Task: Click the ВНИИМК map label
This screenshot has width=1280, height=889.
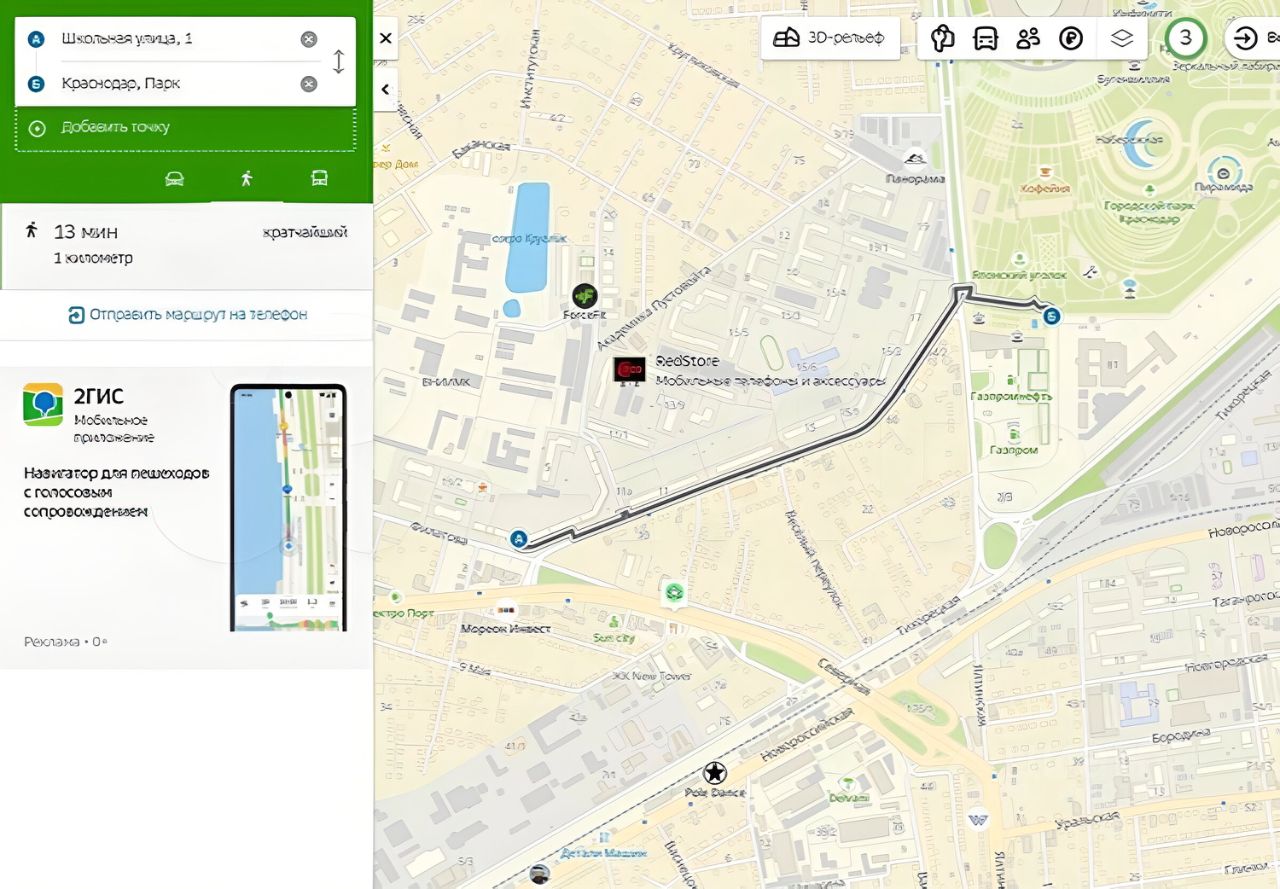Action: pos(446,382)
